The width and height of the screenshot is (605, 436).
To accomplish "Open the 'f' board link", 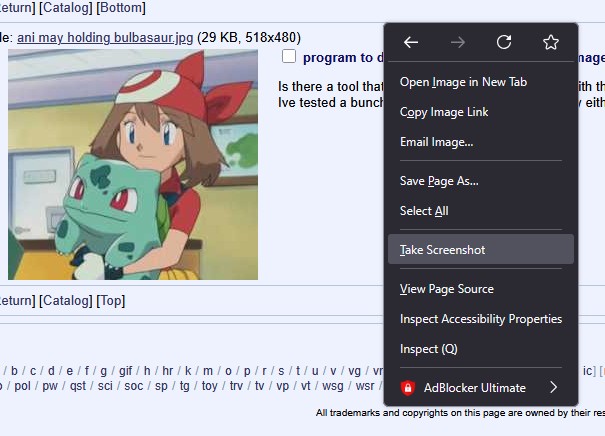I will (x=87, y=371).
